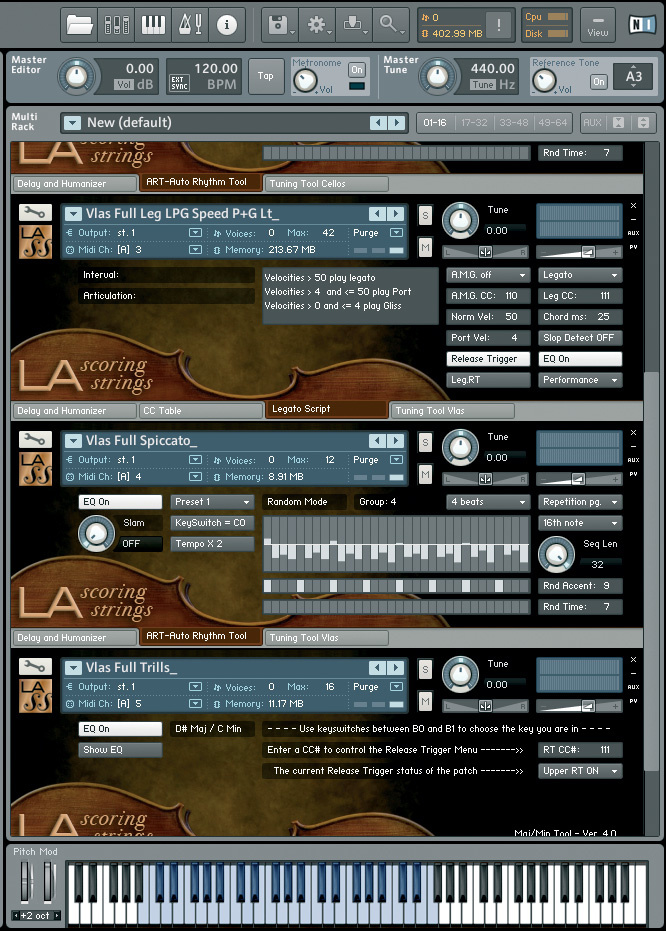Click the info pane icon

(x=226, y=24)
